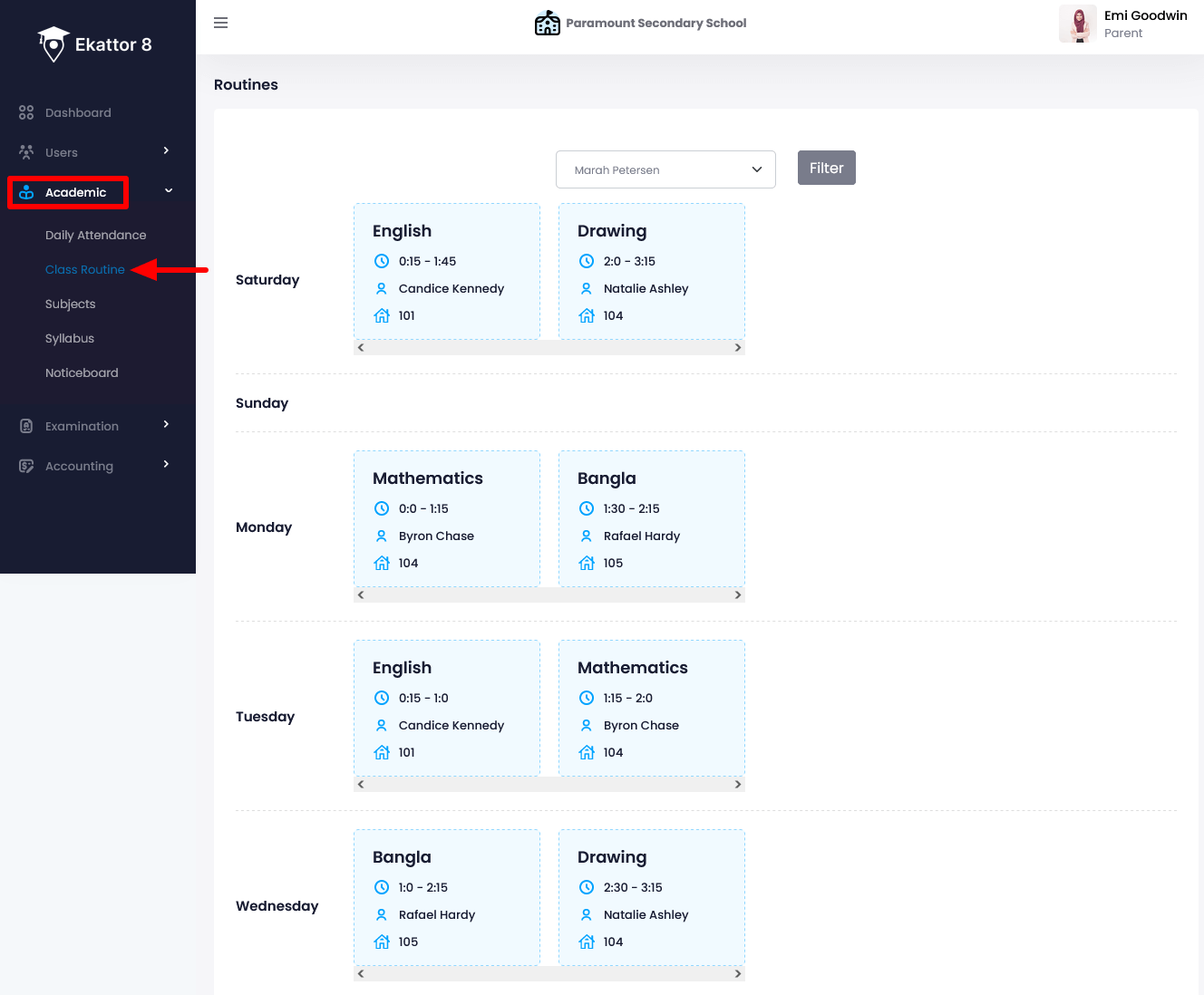Open Daily Attendance menu item

tap(95, 235)
